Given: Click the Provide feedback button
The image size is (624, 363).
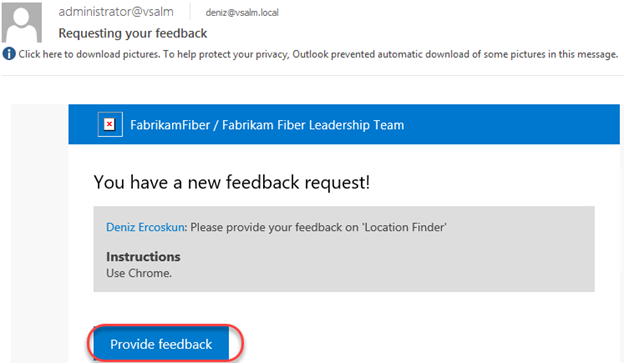Looking at the screenshot, I should point(161,343).
